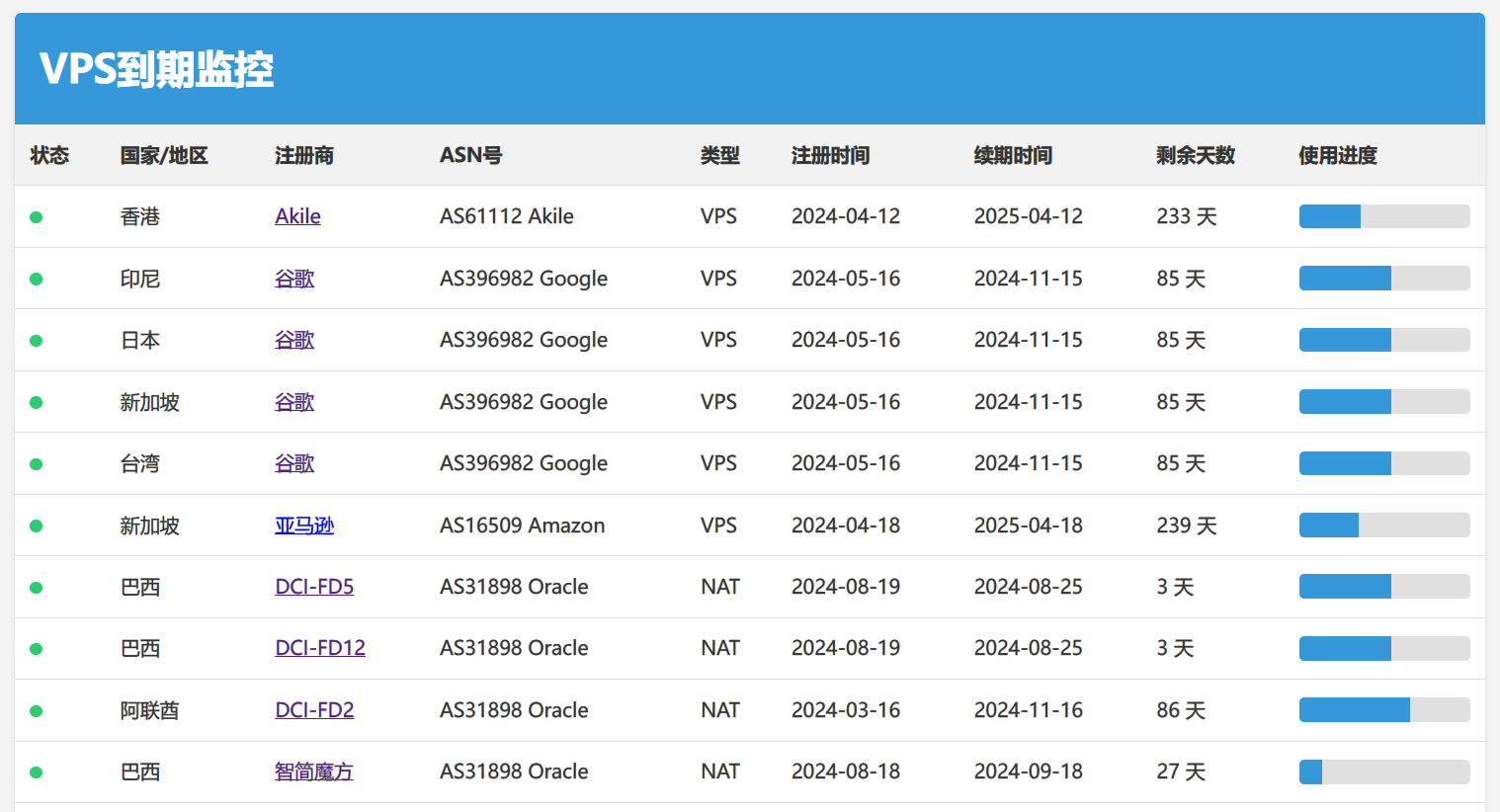Click the 类型 column header

[720, 155]
